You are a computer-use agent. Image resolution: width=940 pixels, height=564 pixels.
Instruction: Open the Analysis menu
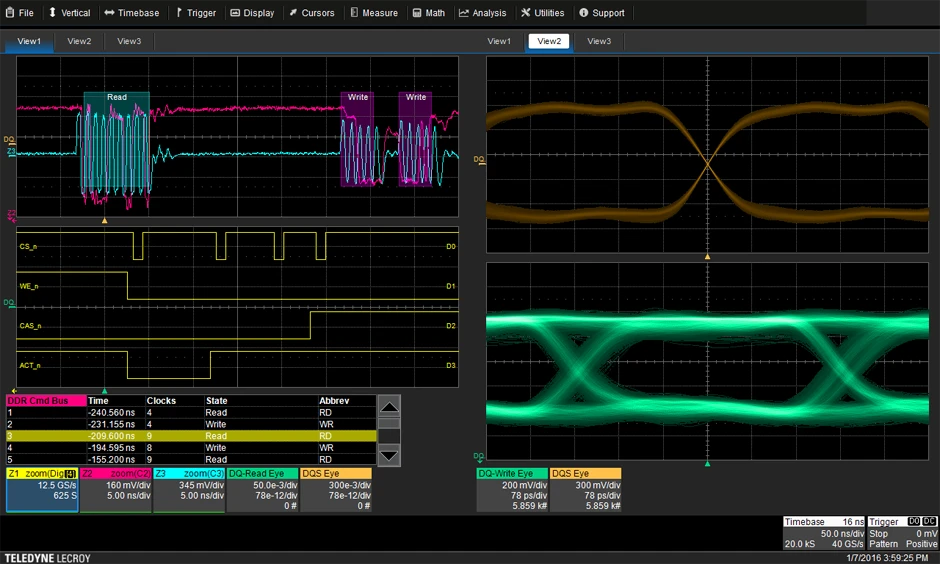click(483, 13)
